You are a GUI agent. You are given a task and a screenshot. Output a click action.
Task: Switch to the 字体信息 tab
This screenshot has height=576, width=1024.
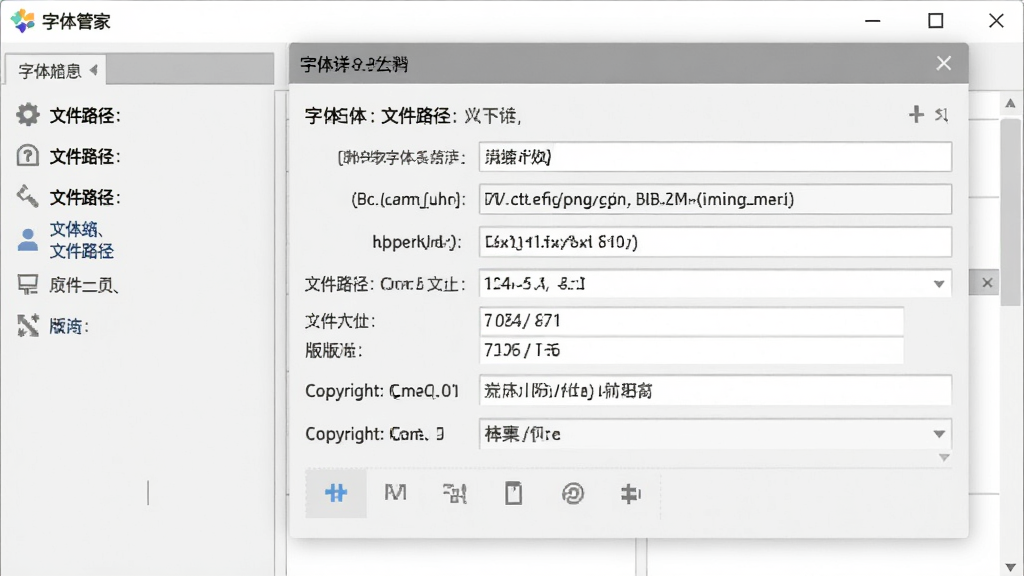(56, 71)
